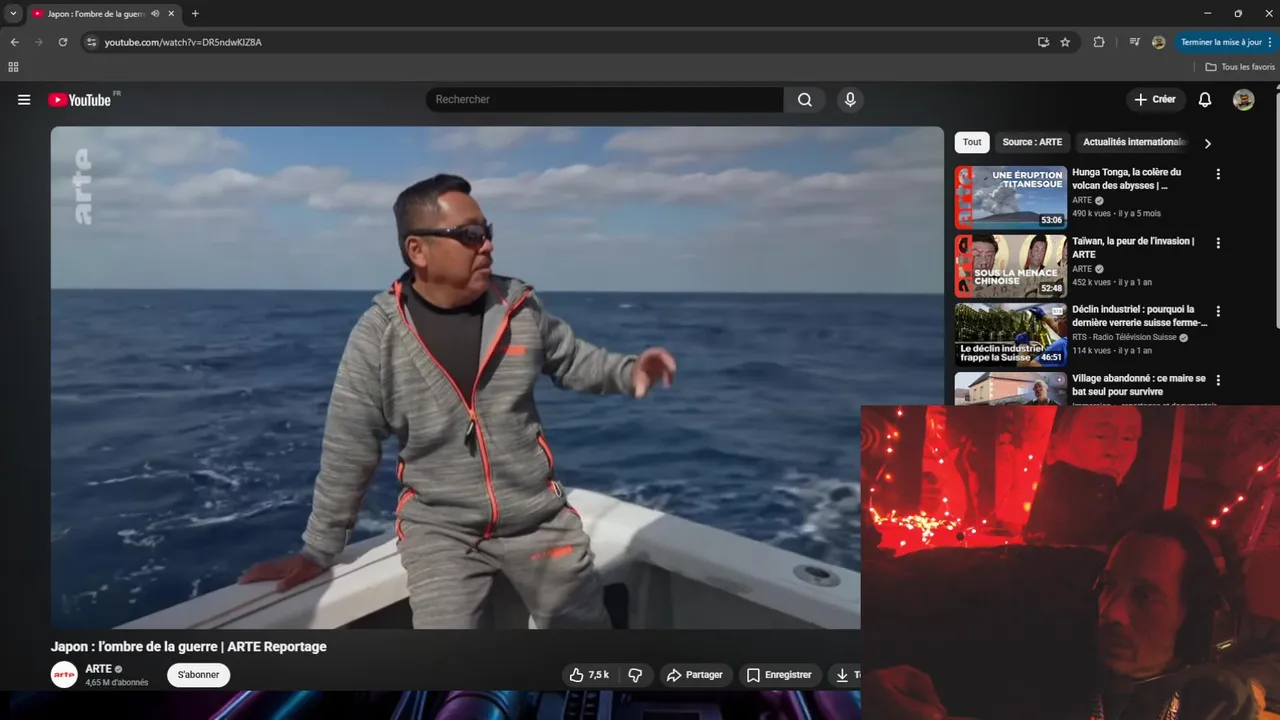Open Chrome profile avatar in toolbar
Viewport: 1280px width, 720px height.
pos(1158,42)
